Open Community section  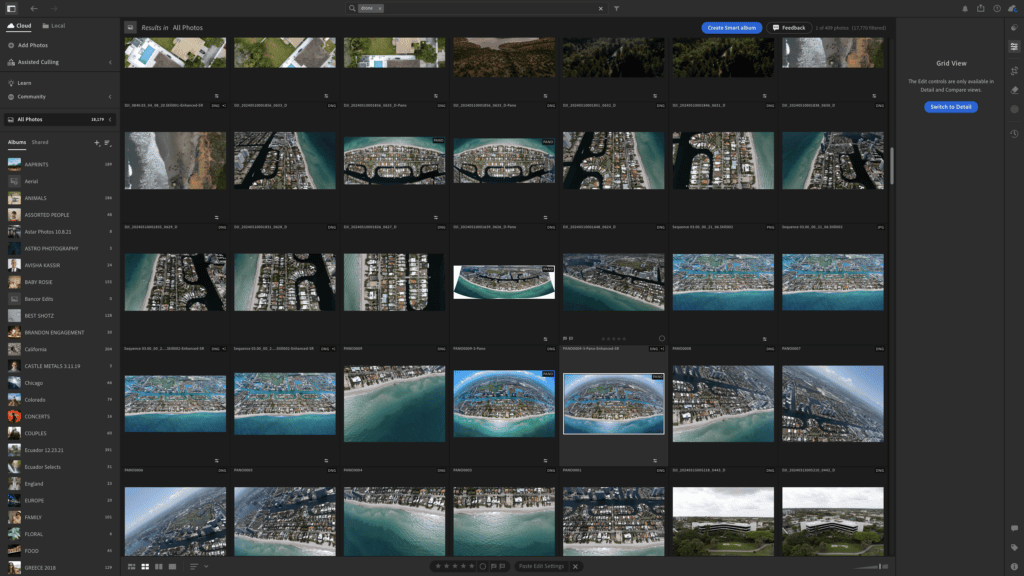tap(27, 97)
